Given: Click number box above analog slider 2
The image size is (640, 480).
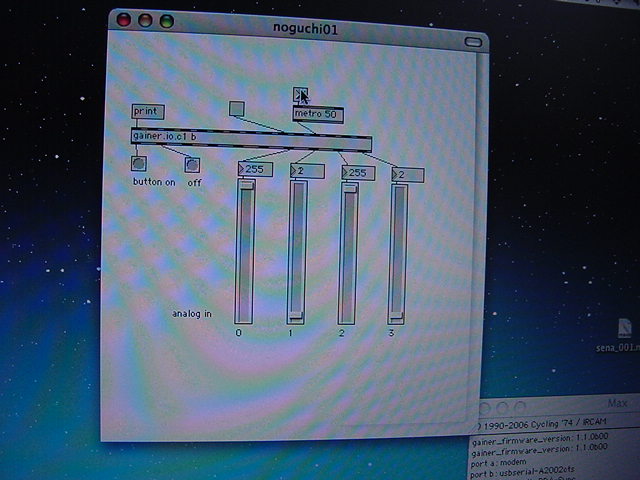Looking at the screenshot, I should click(358, 173).
